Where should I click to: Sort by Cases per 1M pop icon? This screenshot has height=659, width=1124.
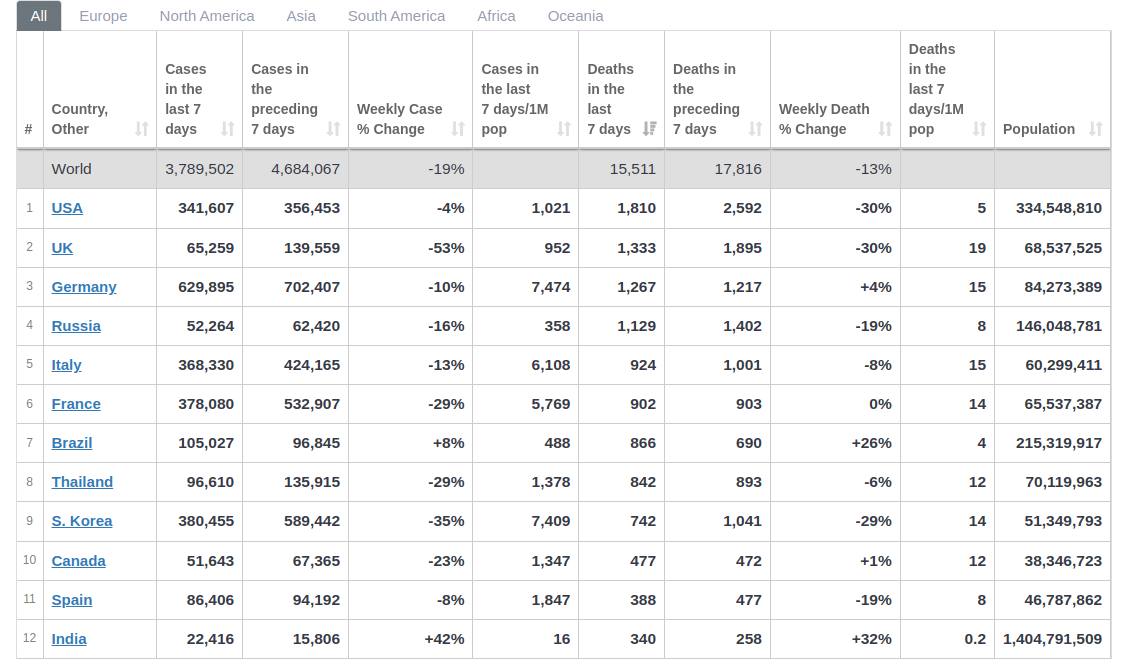[x=564, y=129]
